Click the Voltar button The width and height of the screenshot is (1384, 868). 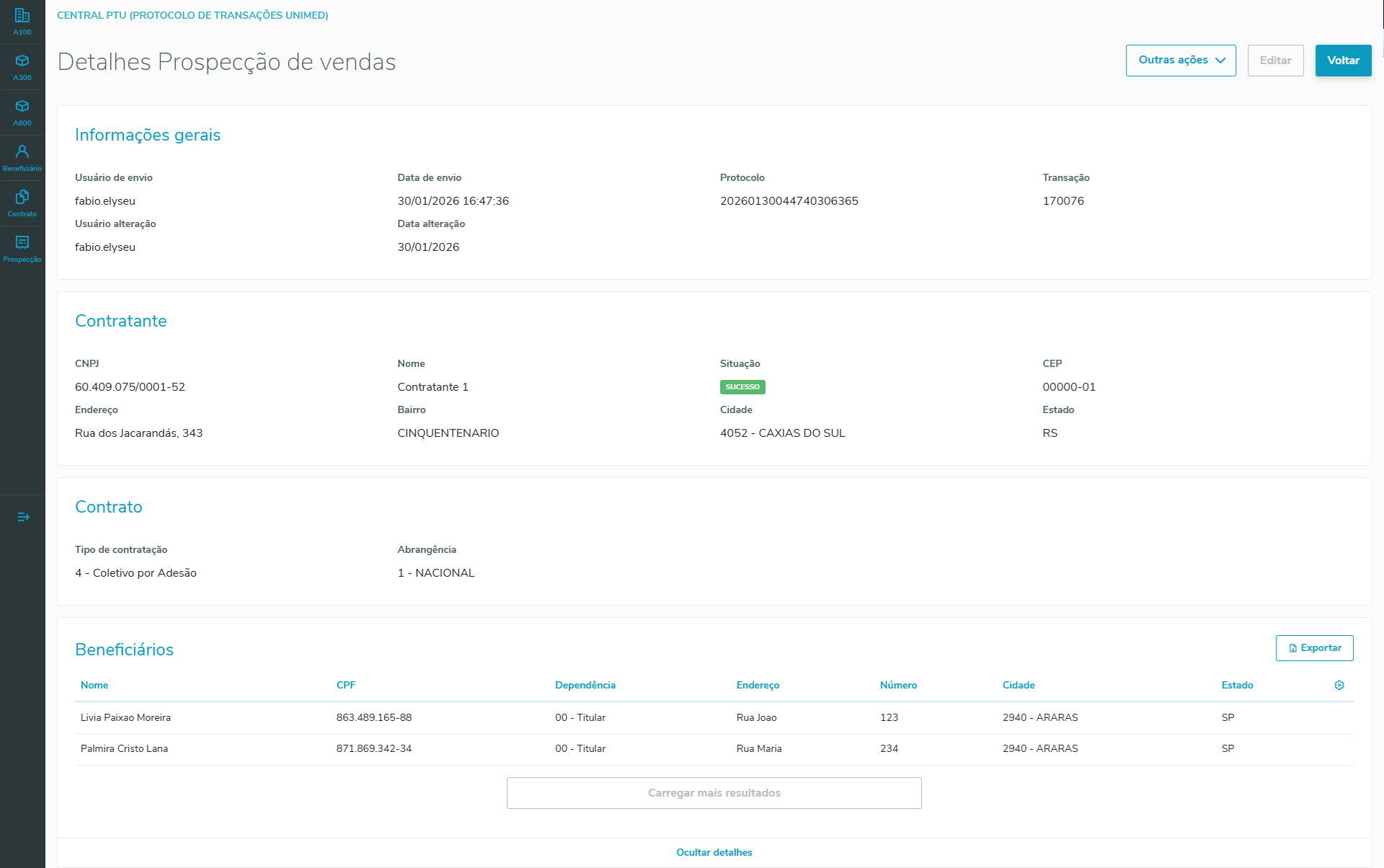pyautogui.click(x=1343, y=61)
